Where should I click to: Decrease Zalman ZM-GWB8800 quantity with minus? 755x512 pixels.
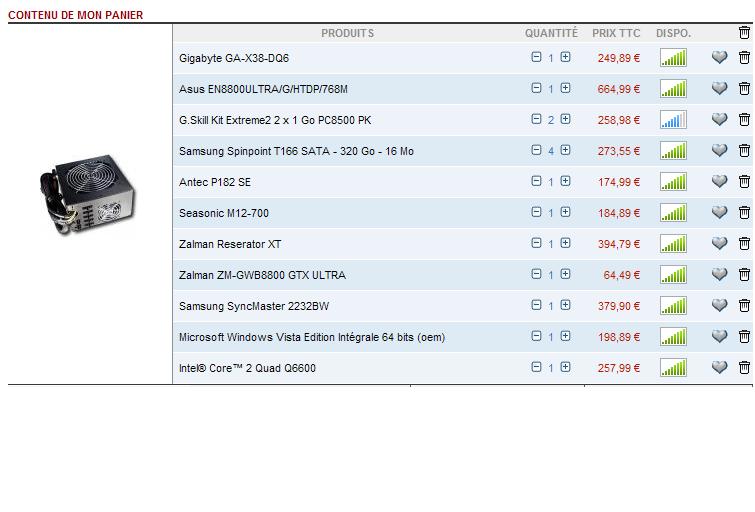[536, 274]
